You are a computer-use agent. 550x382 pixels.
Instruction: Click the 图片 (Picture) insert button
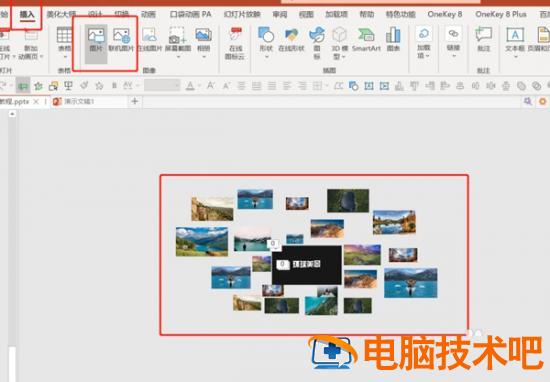tap(96, 43)
